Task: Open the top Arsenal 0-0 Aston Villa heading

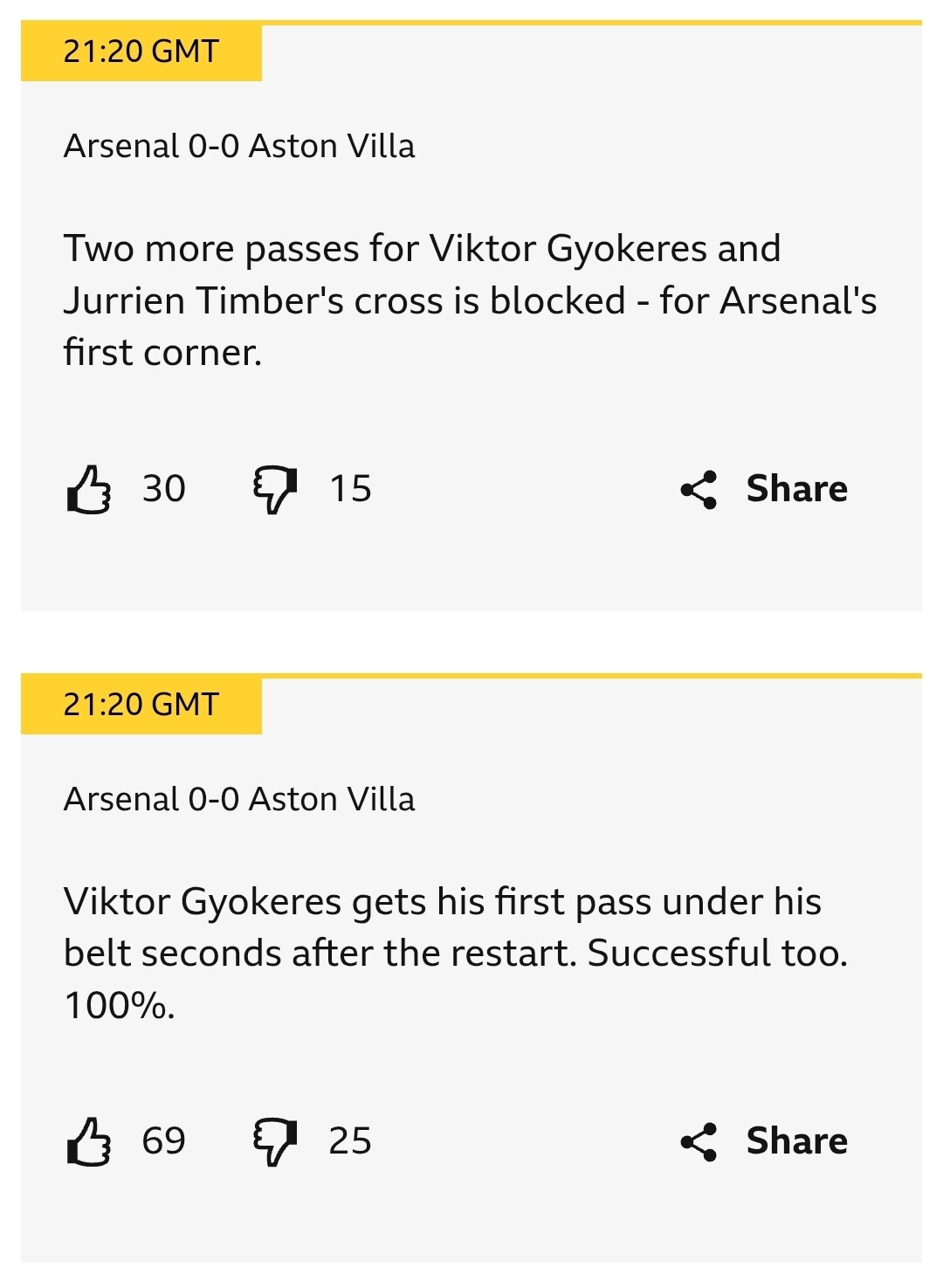Action: click(239, 146)
